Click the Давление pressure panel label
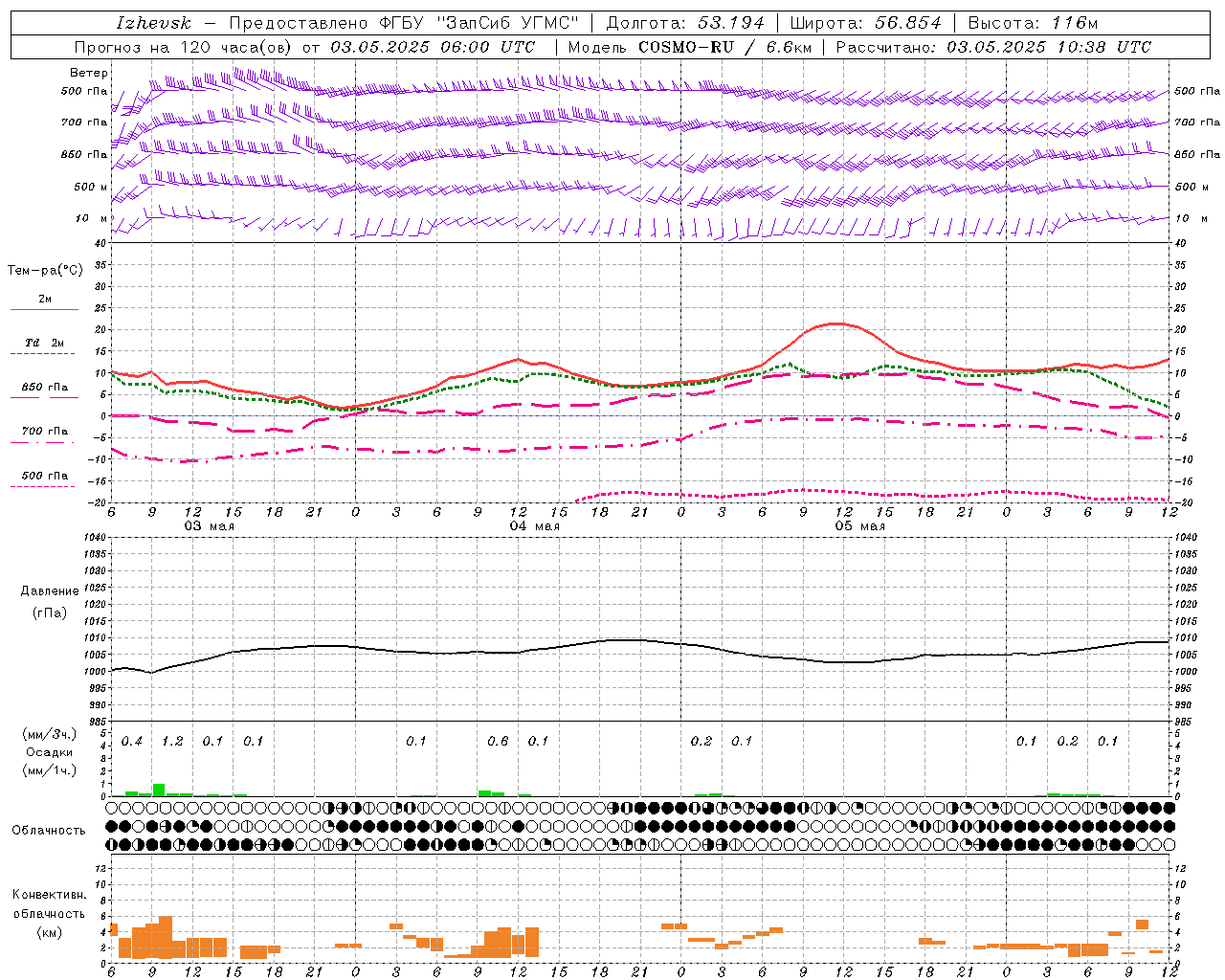1225x980 pixels. pyautogui.click(x=50, y=591)
